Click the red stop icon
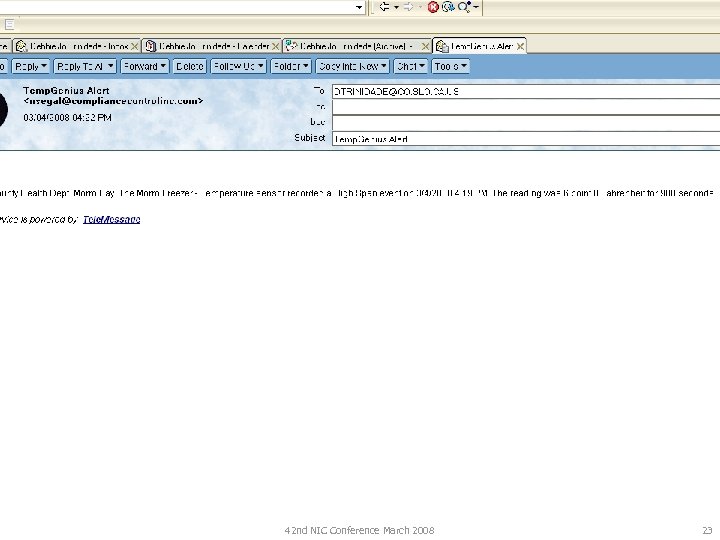The width and height of the screenshot is (720, 540). tap(433, 7)
